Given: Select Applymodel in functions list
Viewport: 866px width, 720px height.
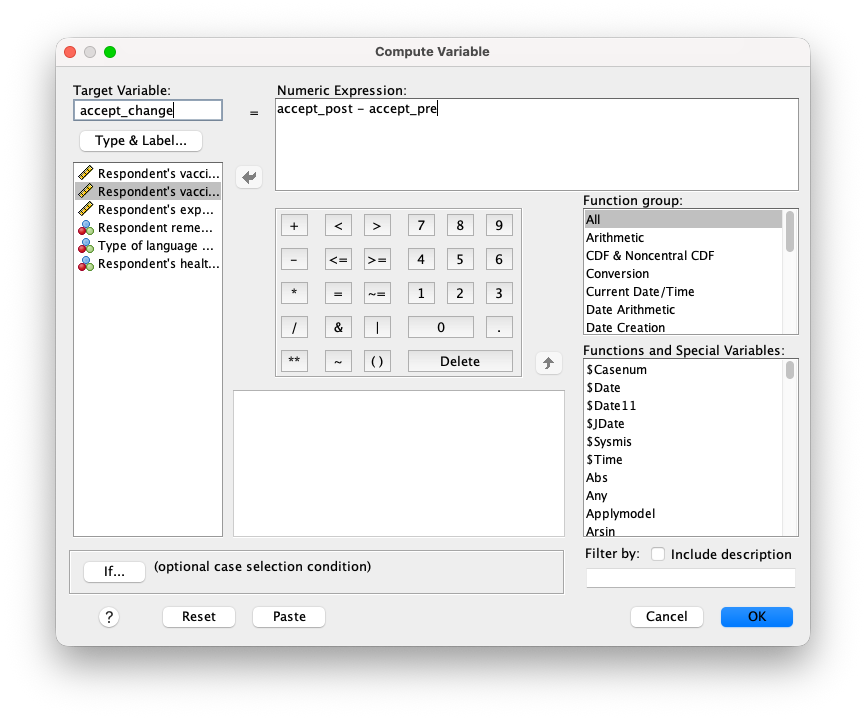Looking at the screenshot, I should [683, 513].
